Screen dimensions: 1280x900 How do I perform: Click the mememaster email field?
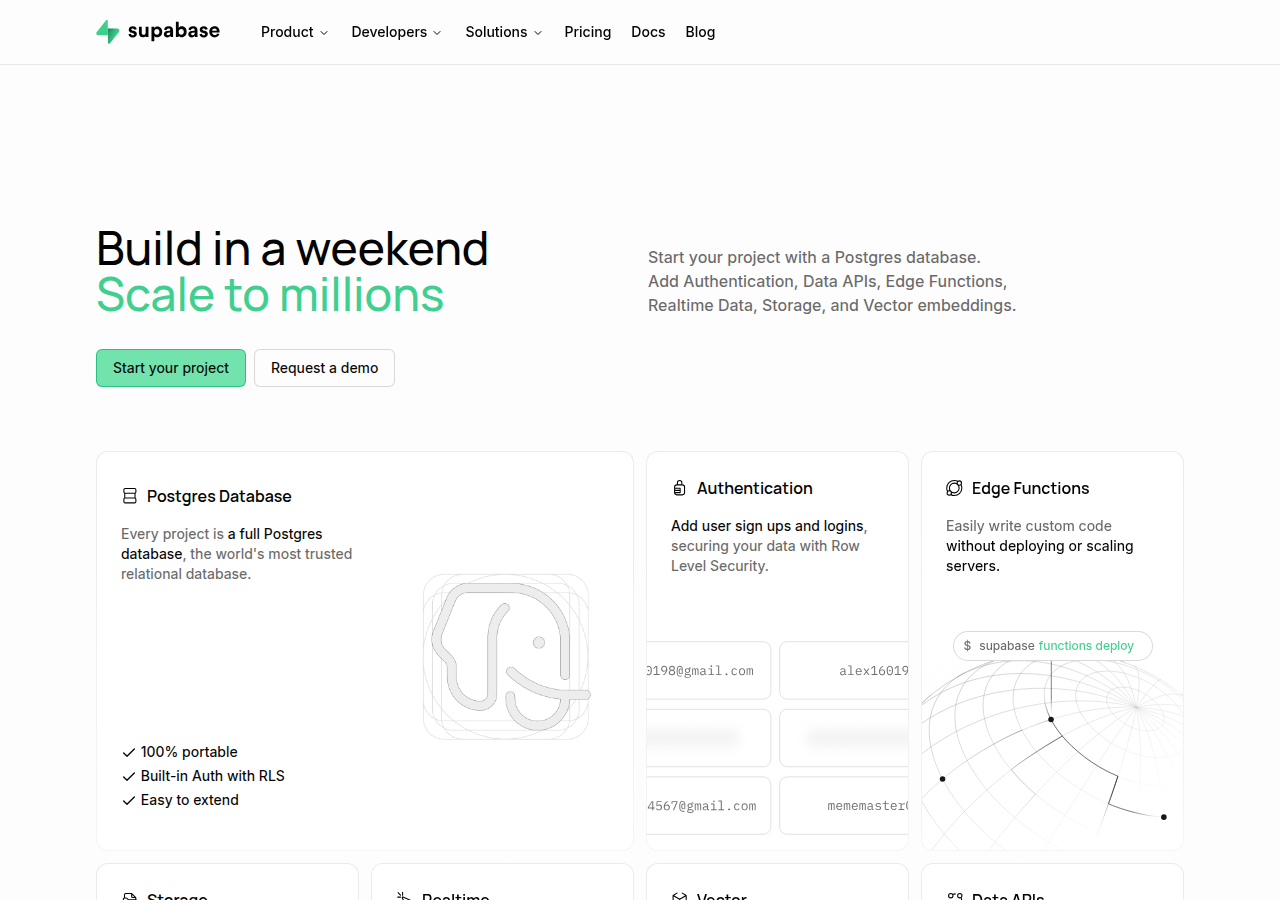point(844,805)
